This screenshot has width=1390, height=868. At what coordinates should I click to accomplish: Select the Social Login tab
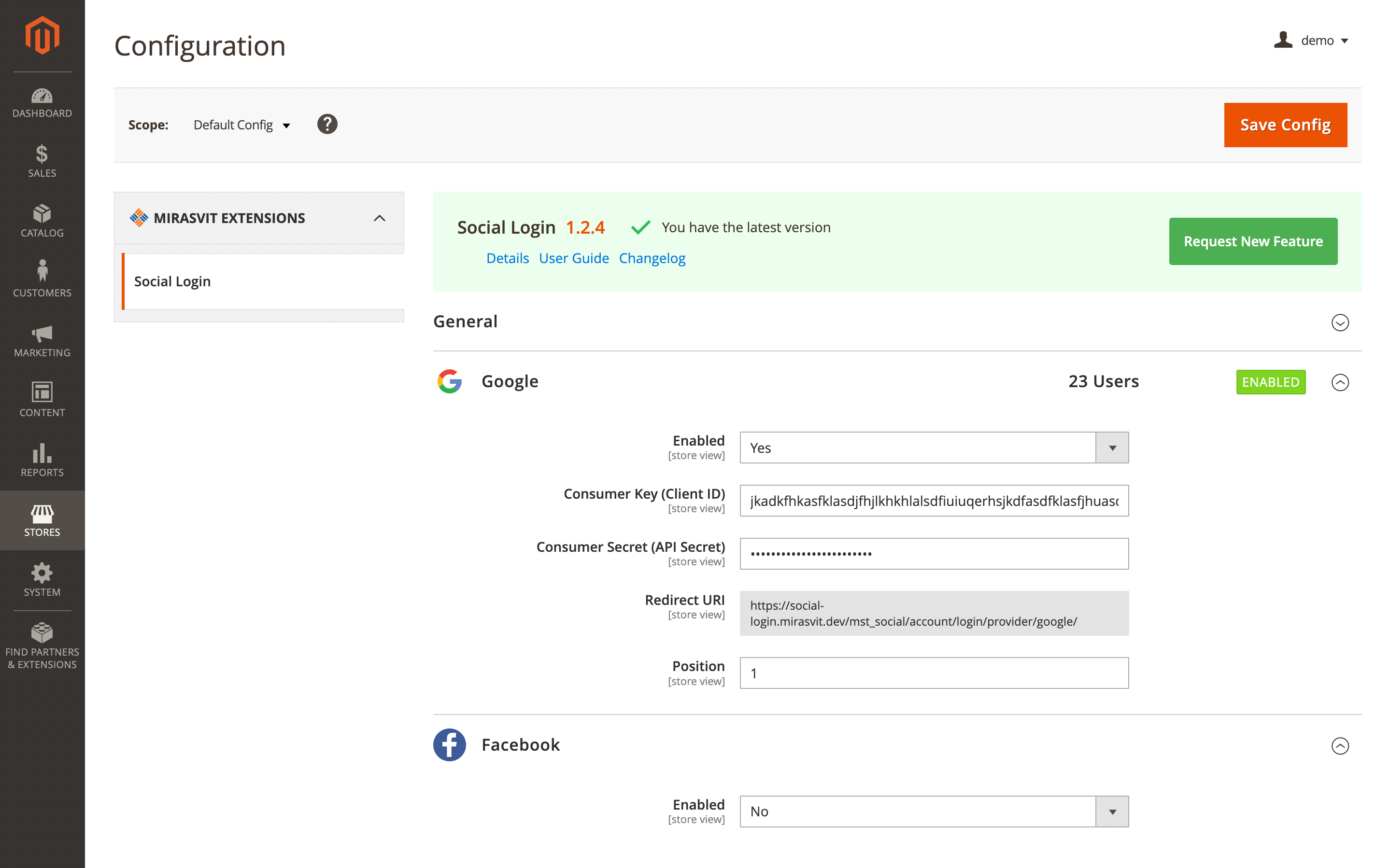[172, 281]
